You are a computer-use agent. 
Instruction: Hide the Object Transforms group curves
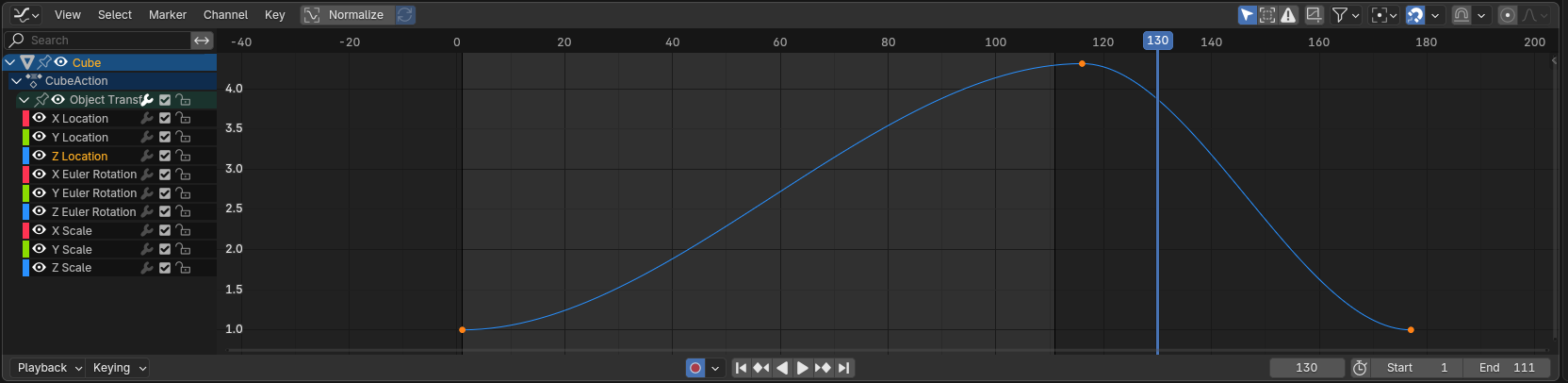pyautogui.click(x=57, y=100)
